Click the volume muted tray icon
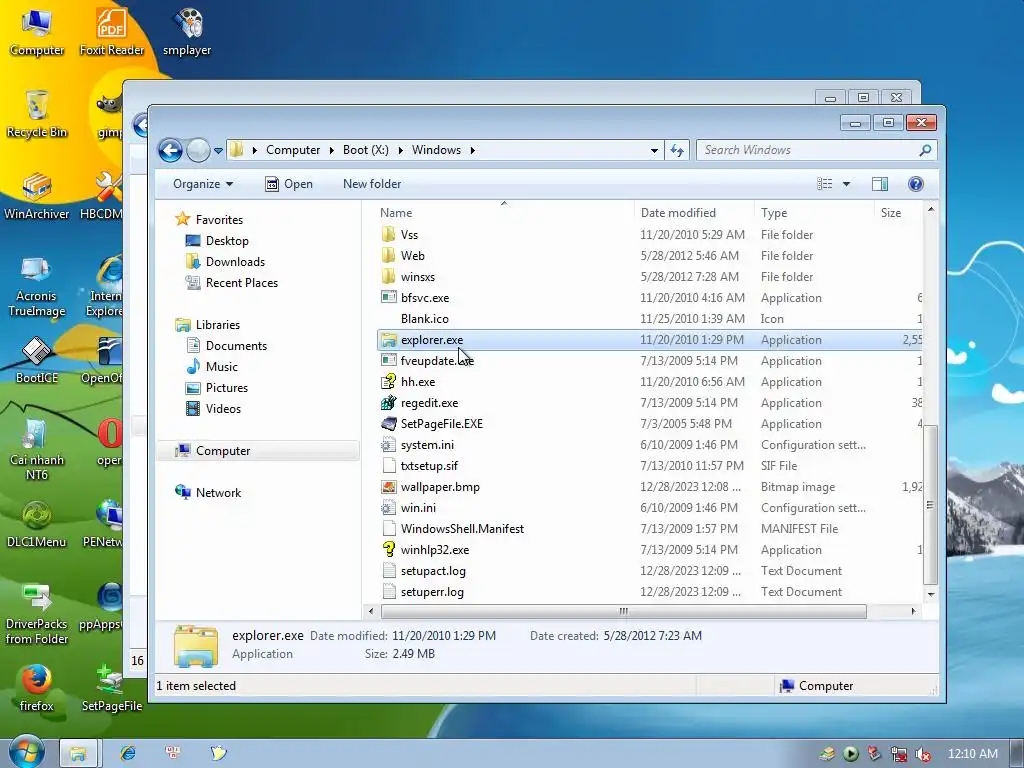 pos(923,754)
